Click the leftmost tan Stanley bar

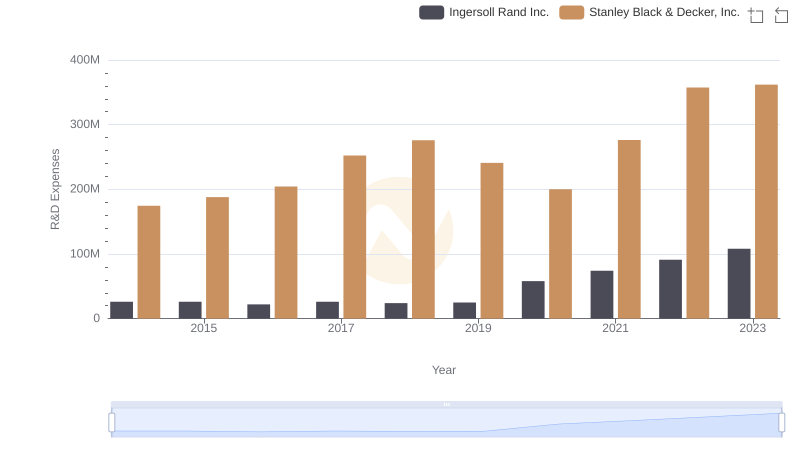click(x=149, y=262)
